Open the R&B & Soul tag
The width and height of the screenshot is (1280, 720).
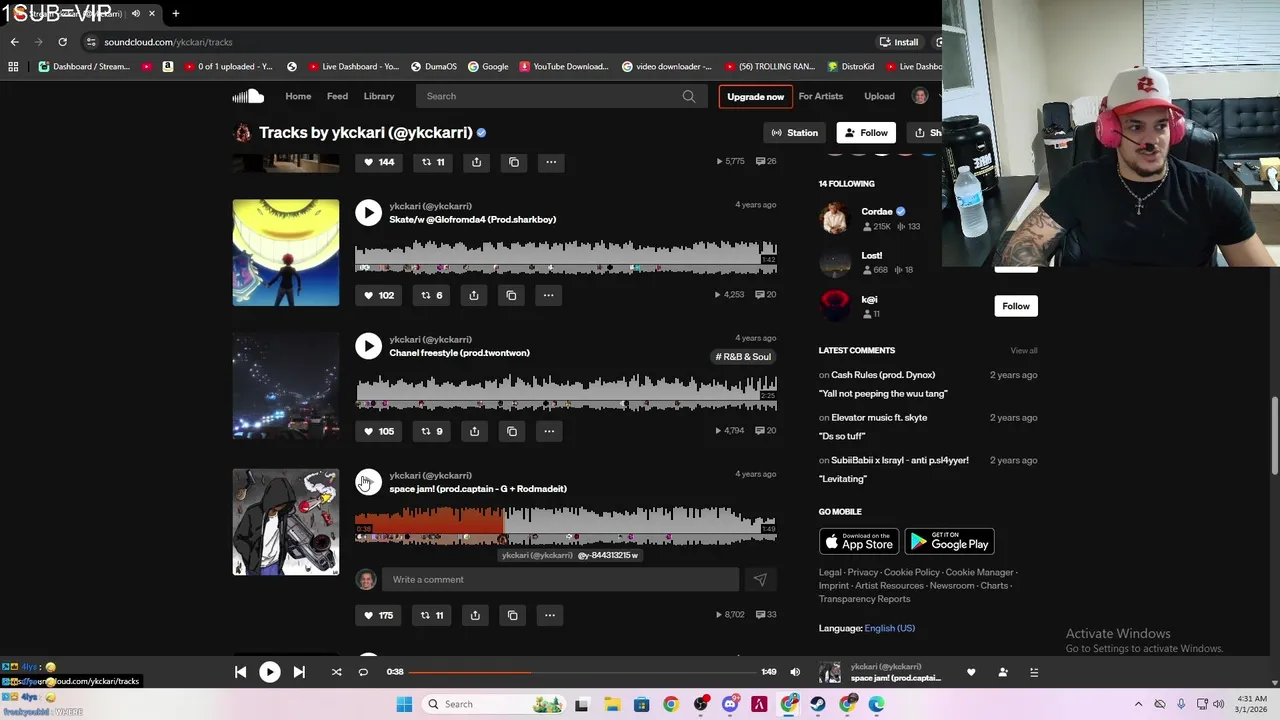pyautogui.click(x=743, y=356)
